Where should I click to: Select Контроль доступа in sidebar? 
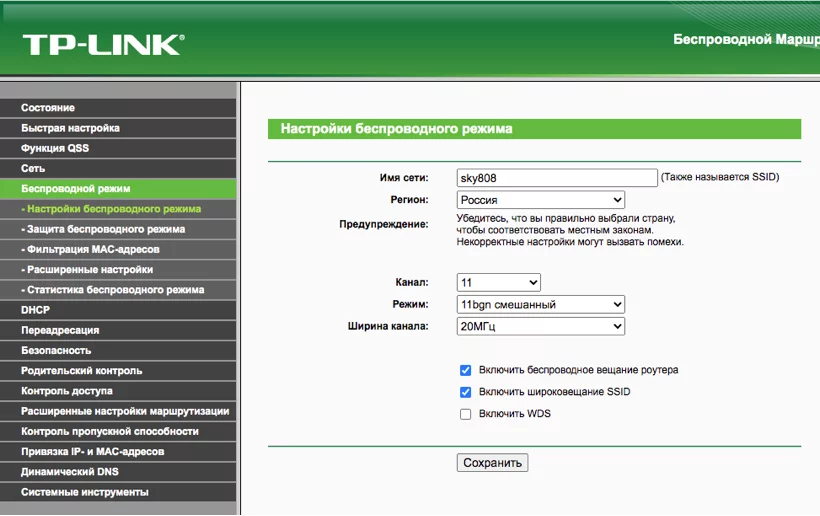(x=118, y=391)
